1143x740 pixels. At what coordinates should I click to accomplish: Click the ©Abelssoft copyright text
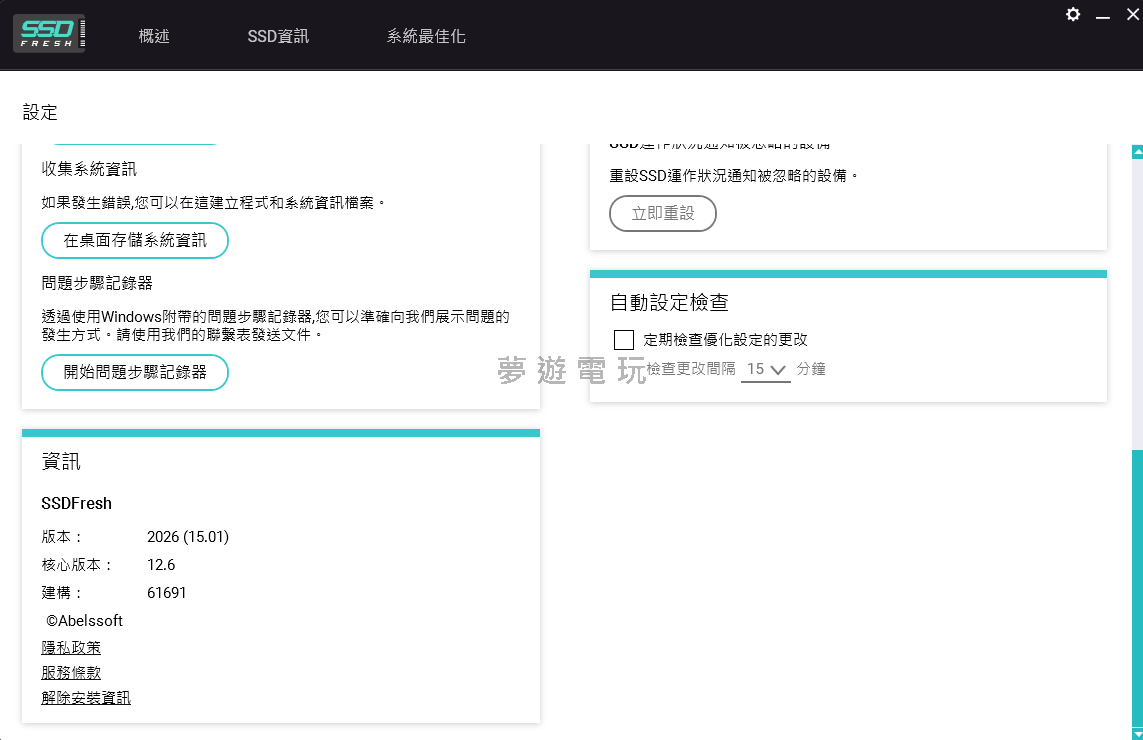coord(84,621)
